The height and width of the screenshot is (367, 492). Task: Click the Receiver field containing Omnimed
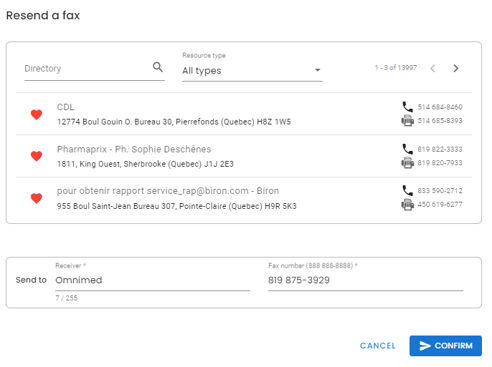(153, 280)
